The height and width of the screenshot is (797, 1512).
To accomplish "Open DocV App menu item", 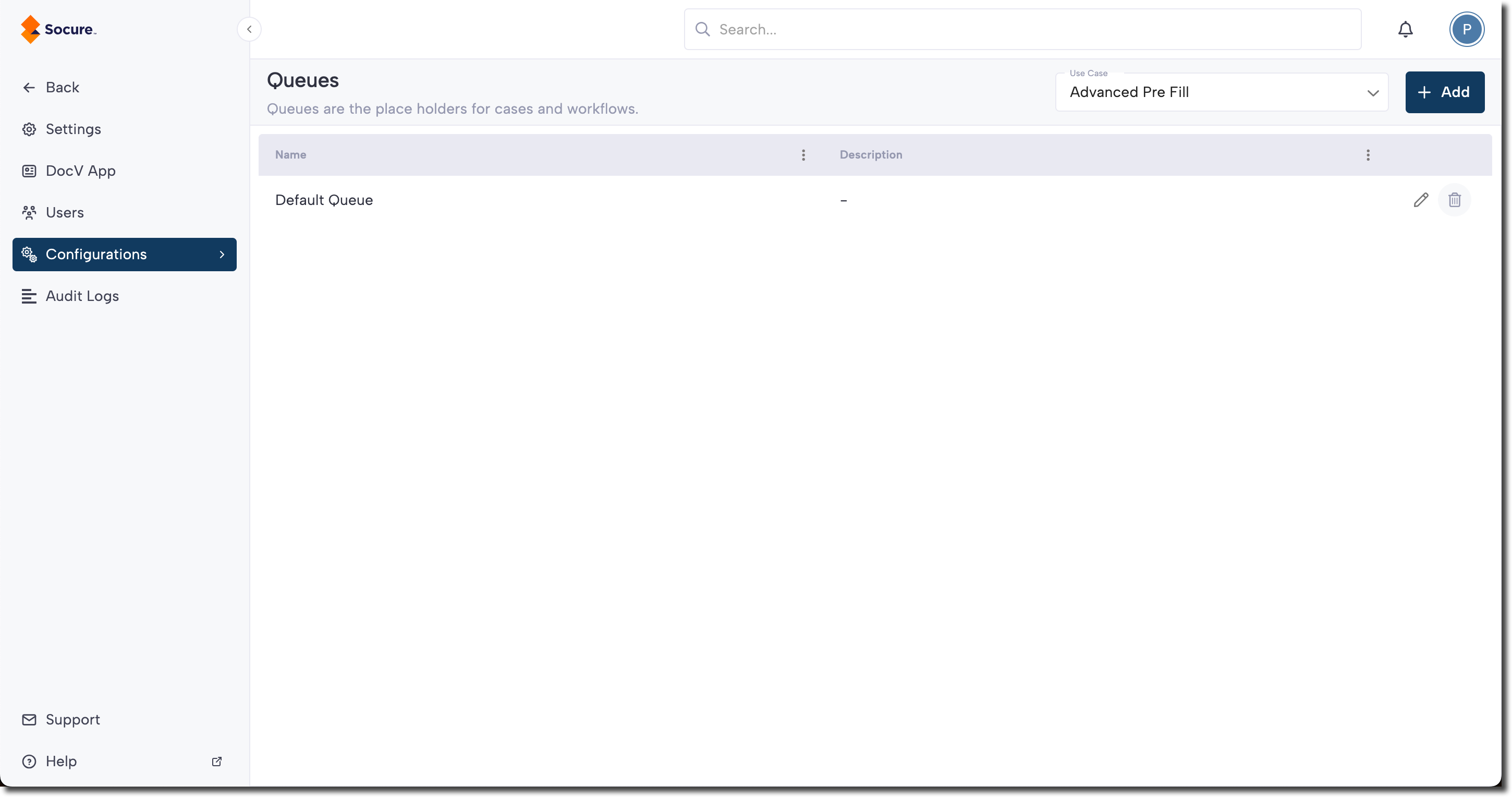I will (80, 171).
